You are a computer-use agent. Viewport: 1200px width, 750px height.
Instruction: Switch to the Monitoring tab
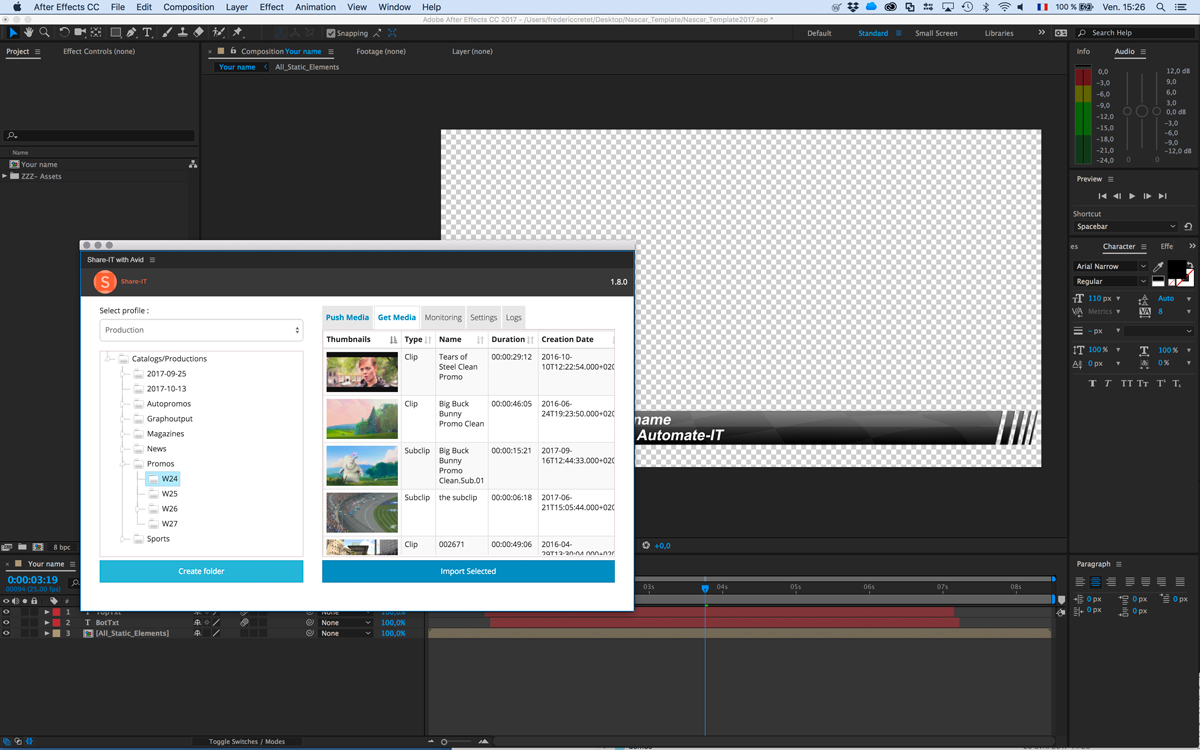point(443,318)
